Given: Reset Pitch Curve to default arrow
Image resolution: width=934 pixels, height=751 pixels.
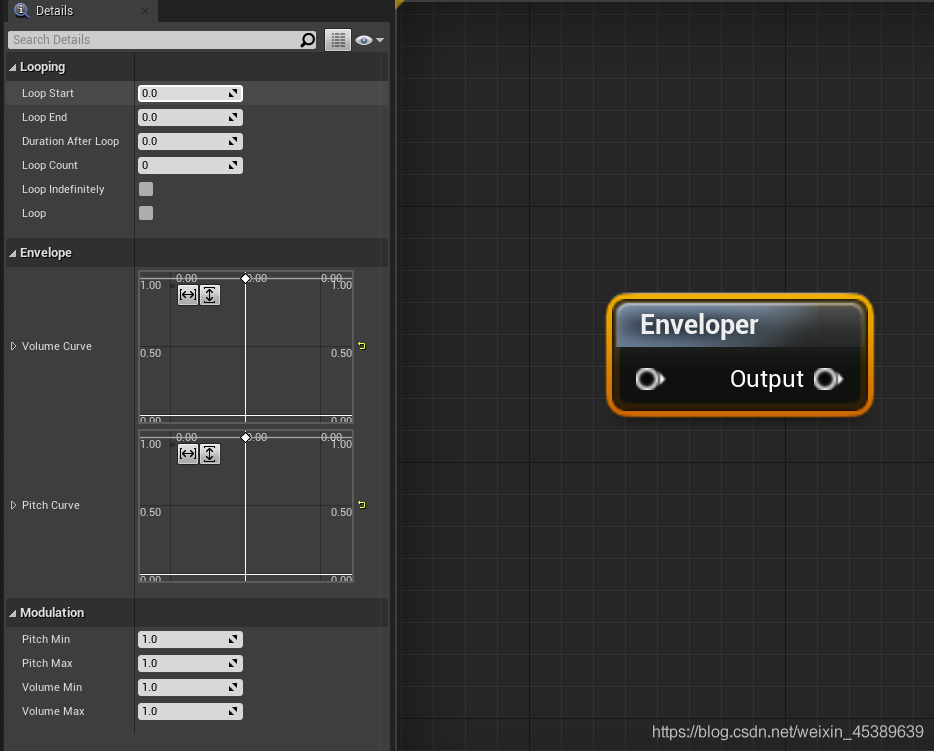Looking at the screenshot, I should point(362,505).
